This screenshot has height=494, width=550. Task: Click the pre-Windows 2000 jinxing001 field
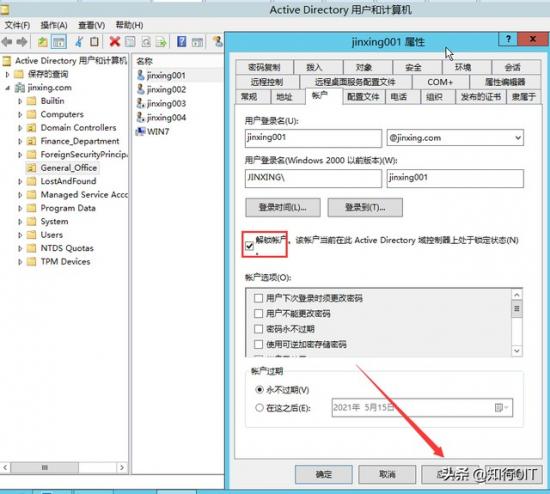click(455, 178)
